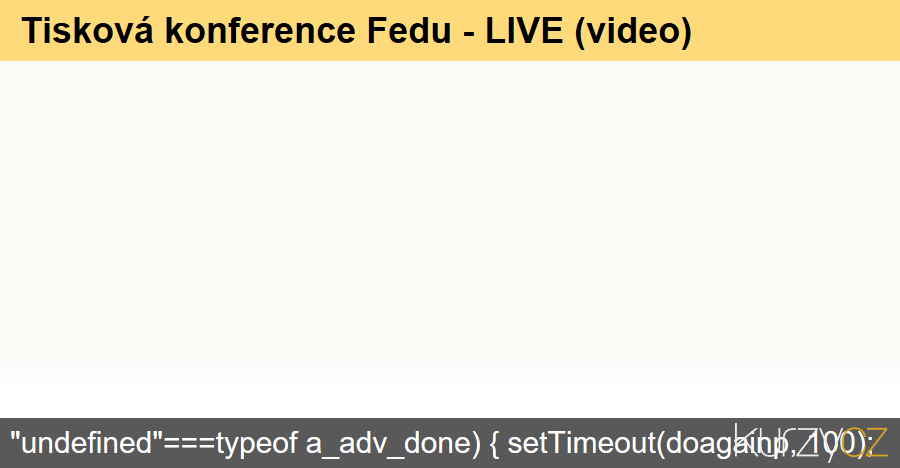900x468 pixels.
Task: Click the '"undefined"' string in the footer
Action: pos(87,443)
